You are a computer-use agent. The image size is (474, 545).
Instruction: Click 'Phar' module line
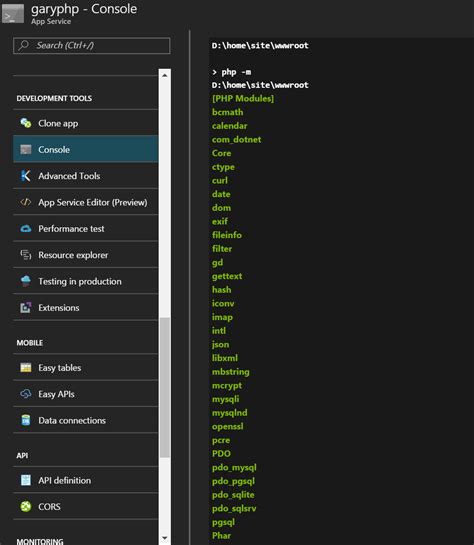(221, 535)
